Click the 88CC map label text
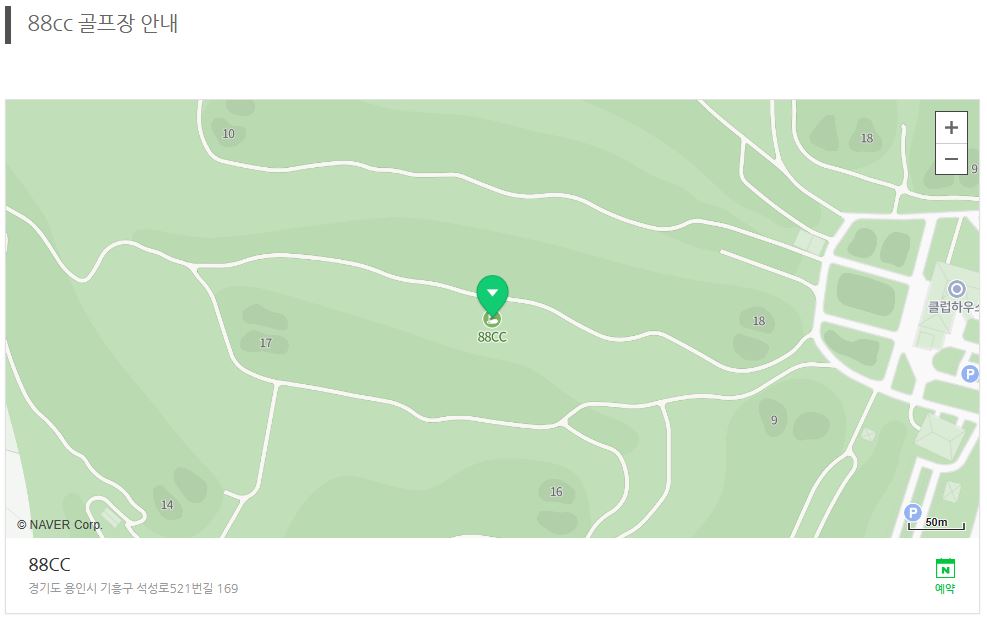 coord(492,337)
